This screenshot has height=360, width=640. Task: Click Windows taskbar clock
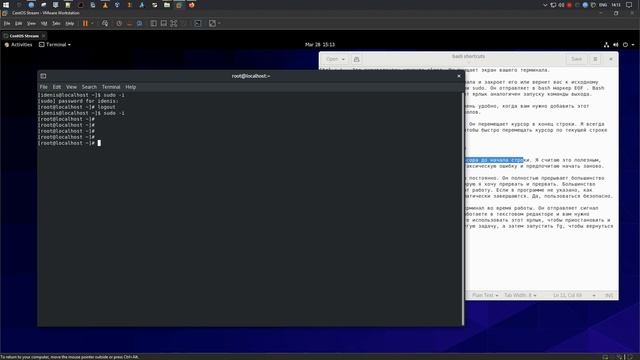pos(616,5)
